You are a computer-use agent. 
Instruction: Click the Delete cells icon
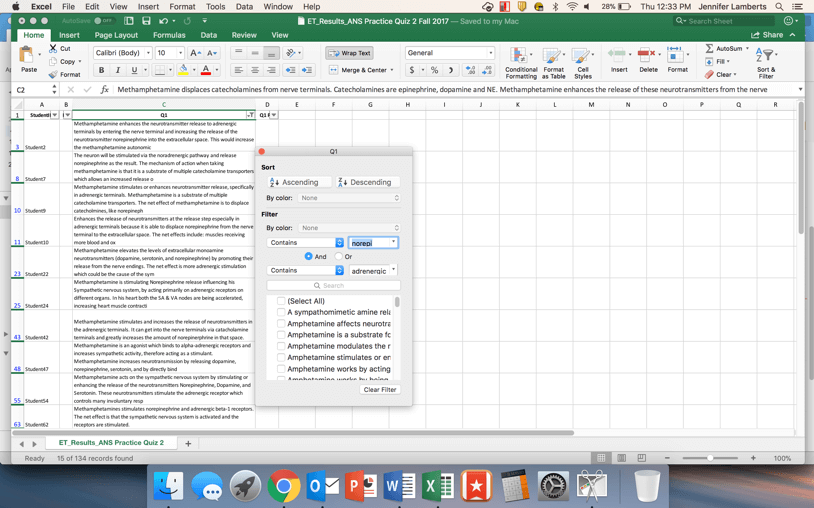click(x=646, y=54)
